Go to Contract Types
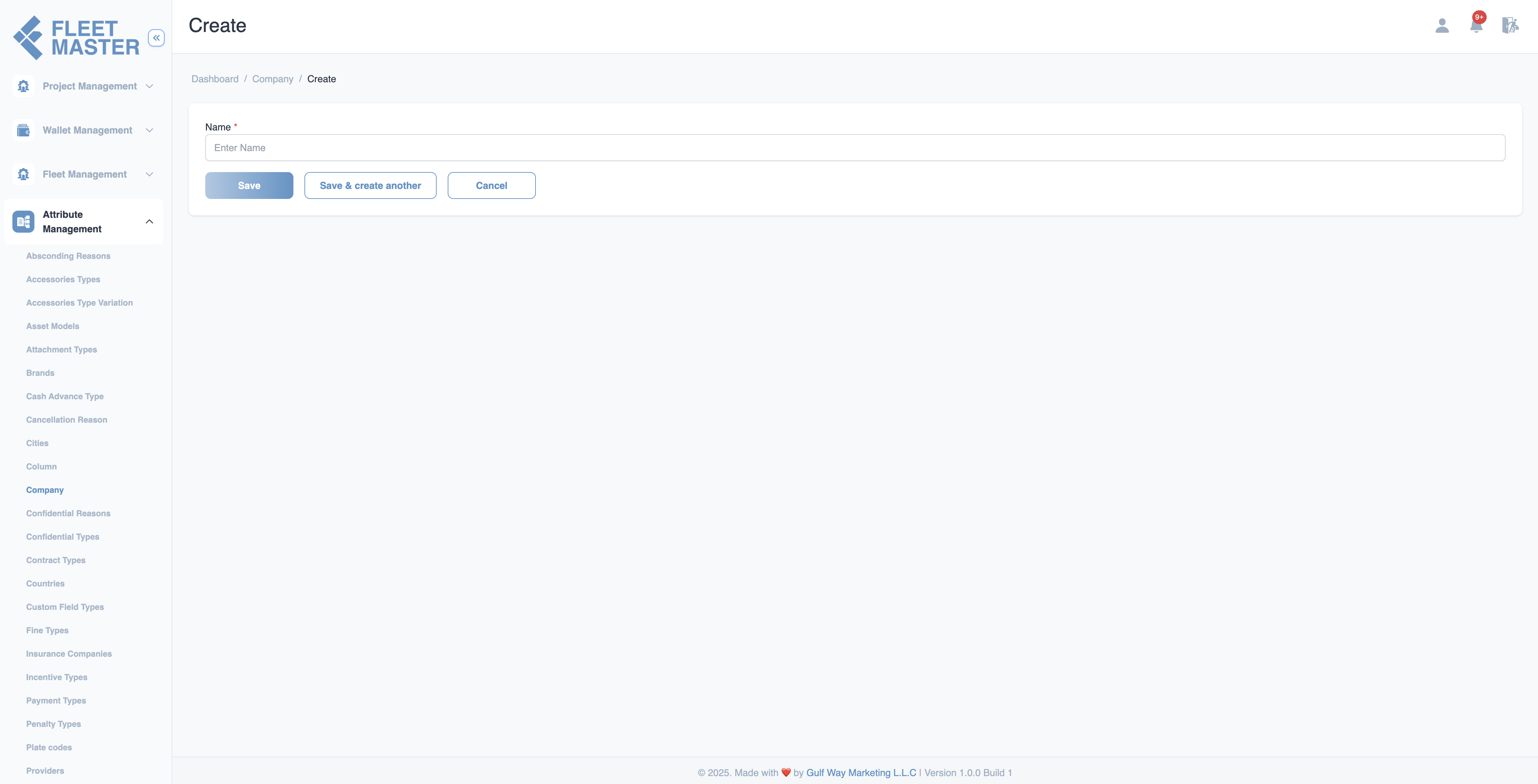This screenshot has height=784, width=1538. click(55, 560)
